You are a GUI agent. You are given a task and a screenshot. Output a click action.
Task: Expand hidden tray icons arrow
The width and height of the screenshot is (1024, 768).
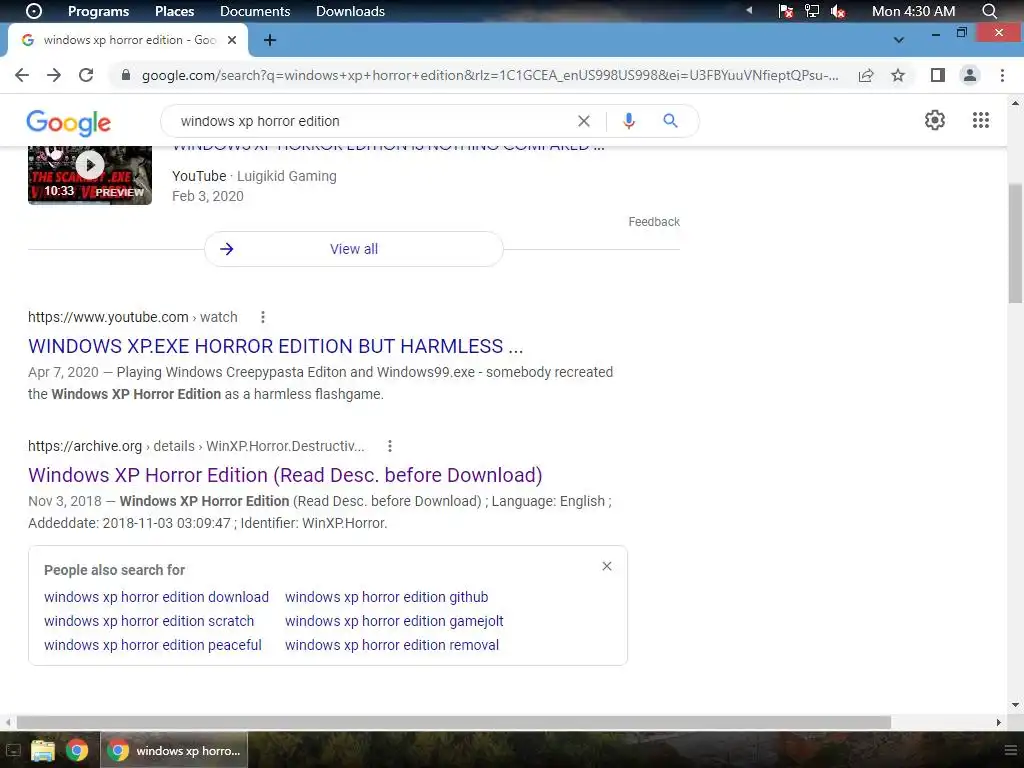coord(749,10)
